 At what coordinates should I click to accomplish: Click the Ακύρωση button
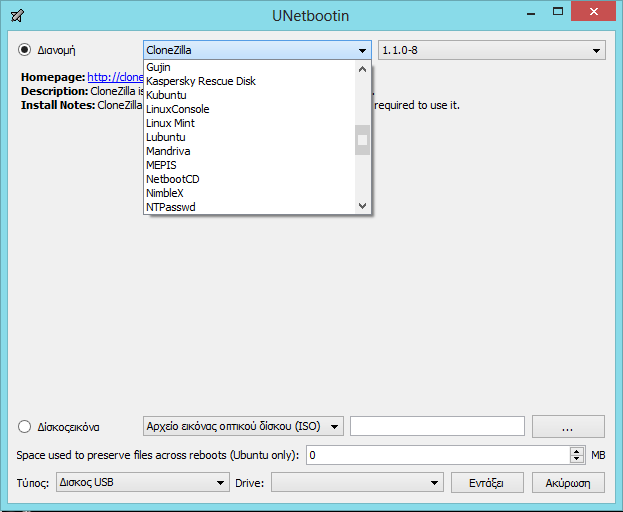tap(568, 483)
